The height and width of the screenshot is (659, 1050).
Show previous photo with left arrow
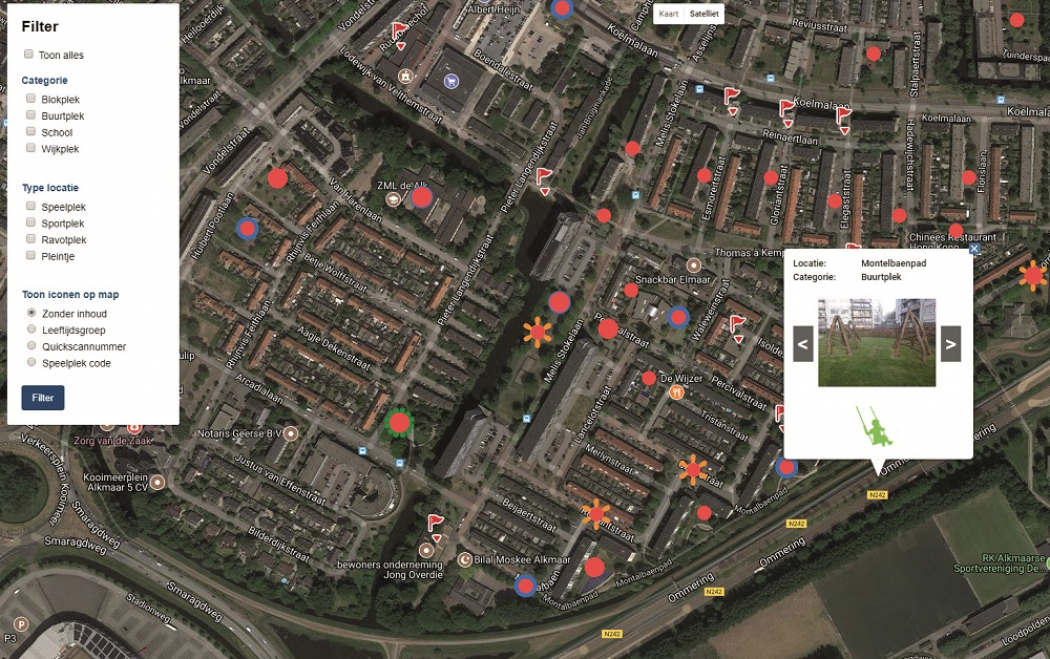click(x=803, y=344)
